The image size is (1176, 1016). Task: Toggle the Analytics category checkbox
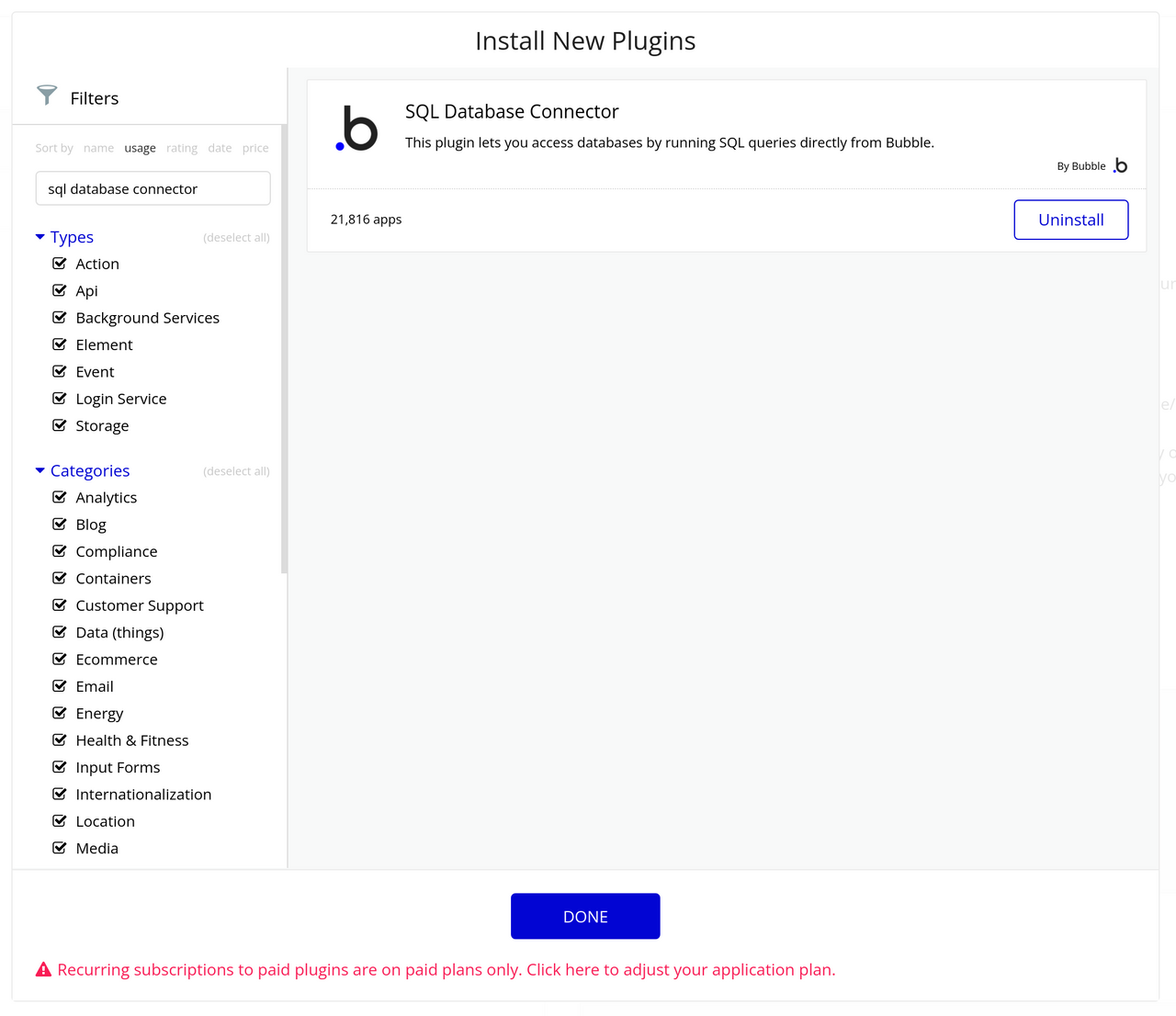point(60,497)
